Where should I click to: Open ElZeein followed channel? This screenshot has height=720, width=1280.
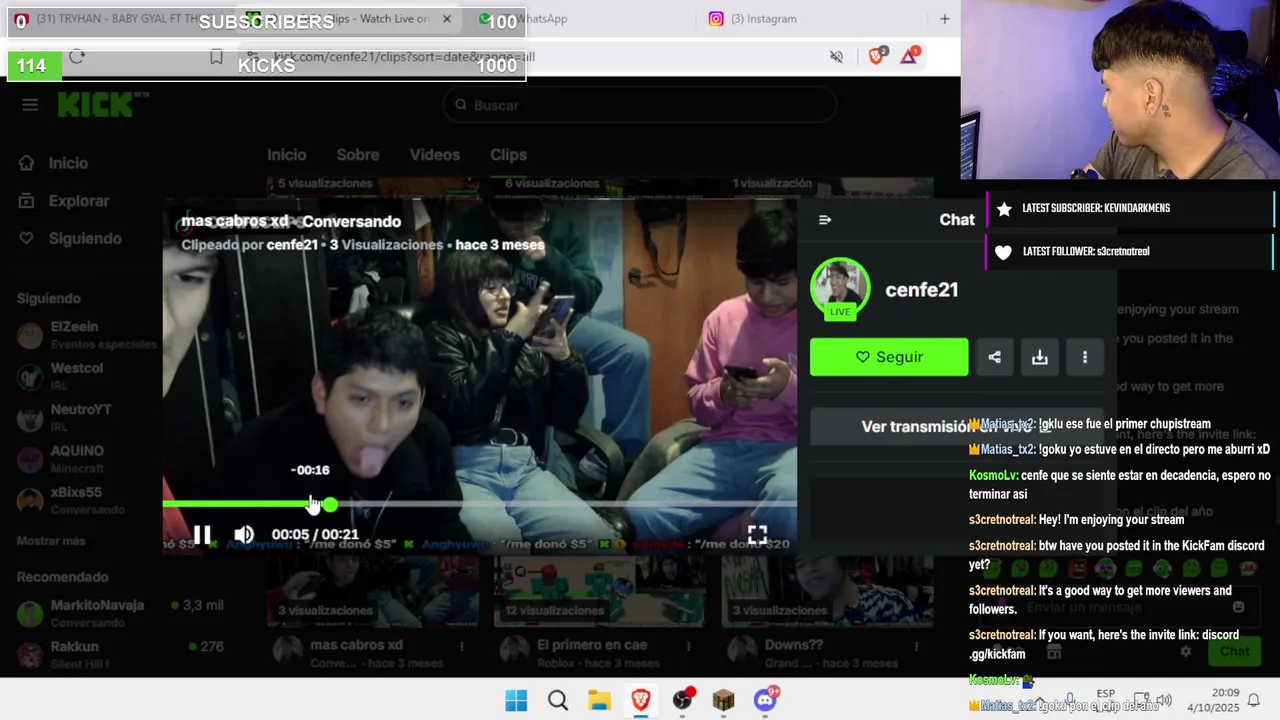85,334
